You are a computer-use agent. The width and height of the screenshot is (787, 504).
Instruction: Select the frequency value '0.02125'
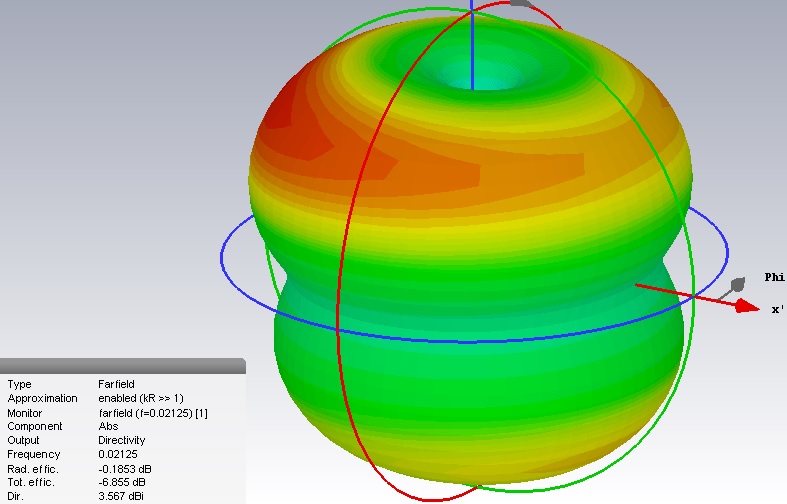pos(118,454)
